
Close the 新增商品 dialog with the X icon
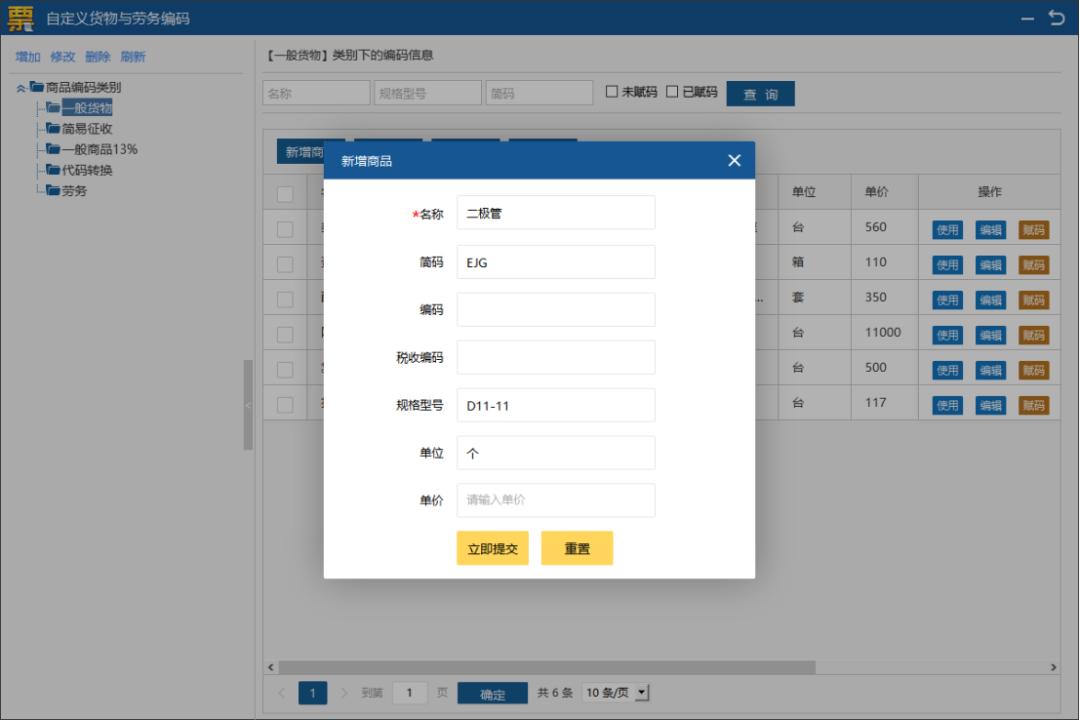pyautogui.click(x=733, y=160)
